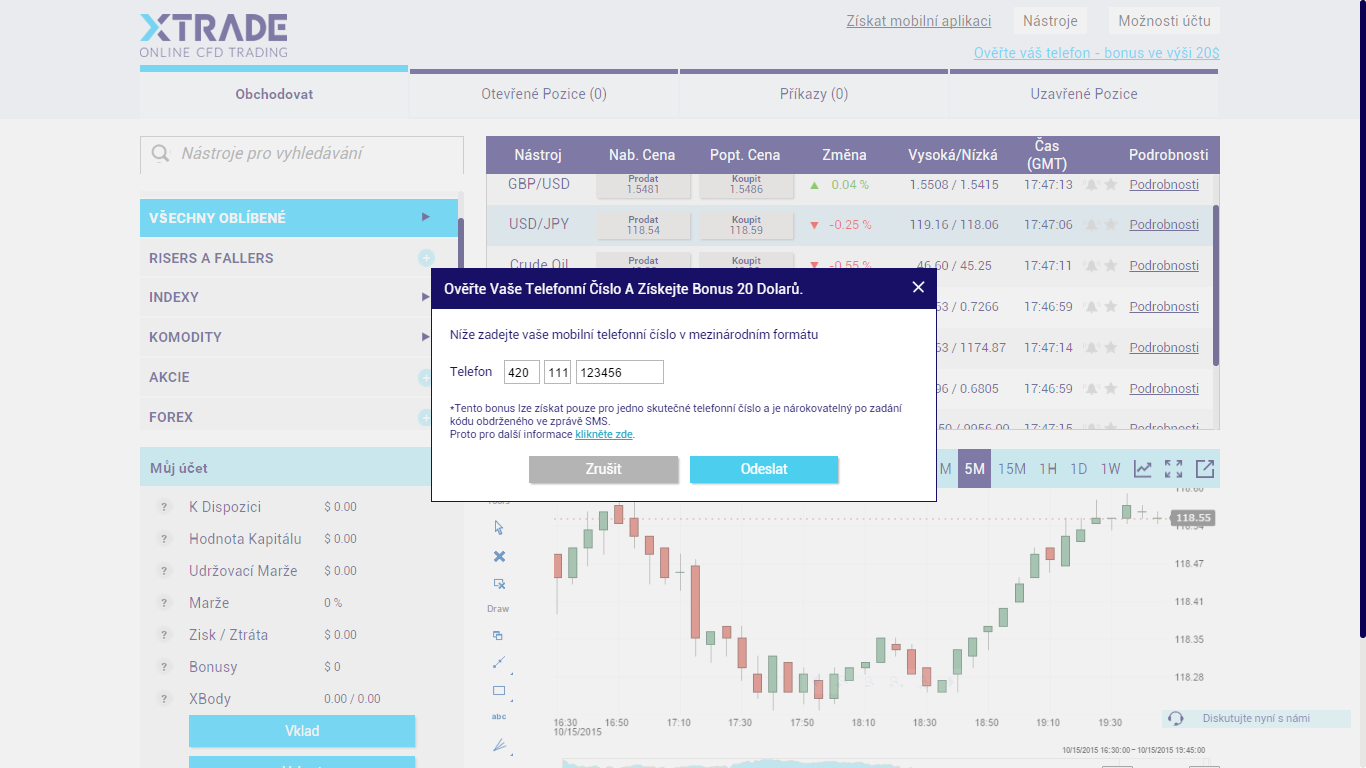Click the instruments table scrollbar
The height and width of the screenshot is (768, 1366).
[1216, 285]
